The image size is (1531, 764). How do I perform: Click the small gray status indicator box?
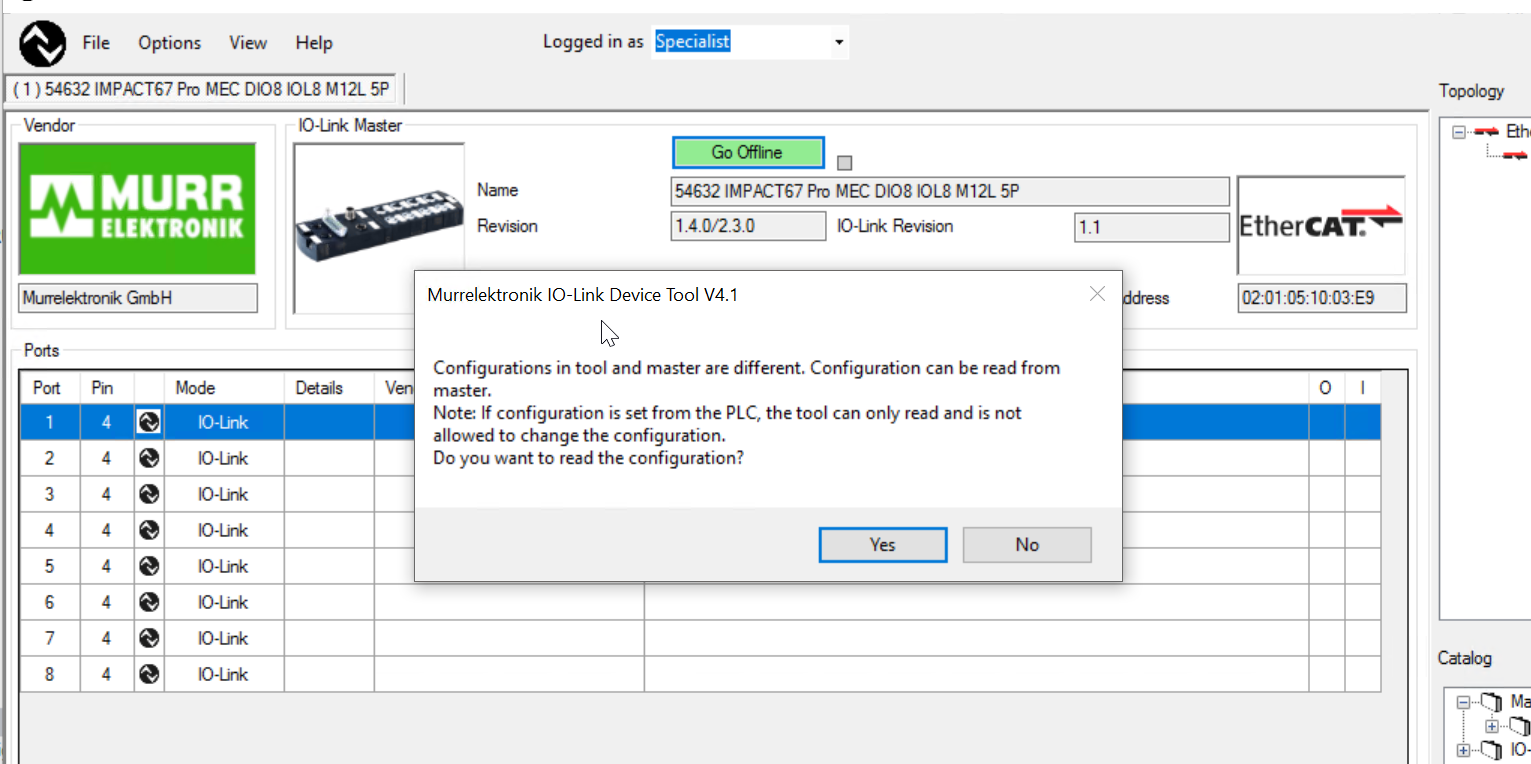[845, 163]
